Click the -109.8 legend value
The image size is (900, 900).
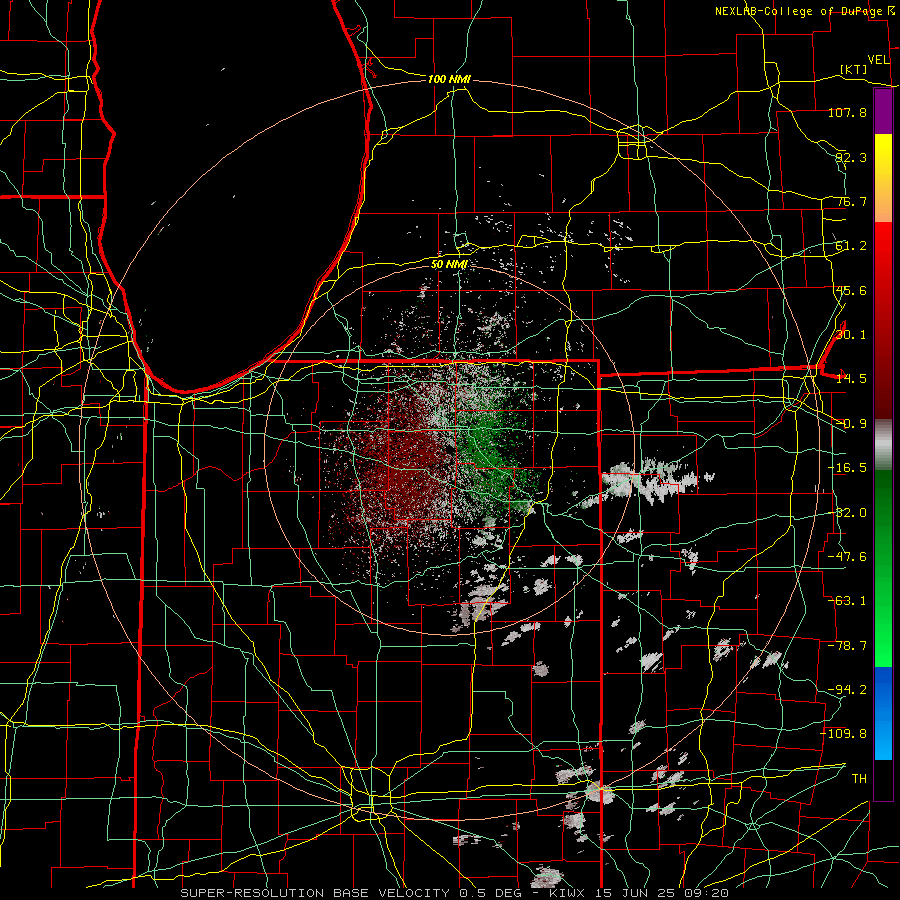(844, 734)
